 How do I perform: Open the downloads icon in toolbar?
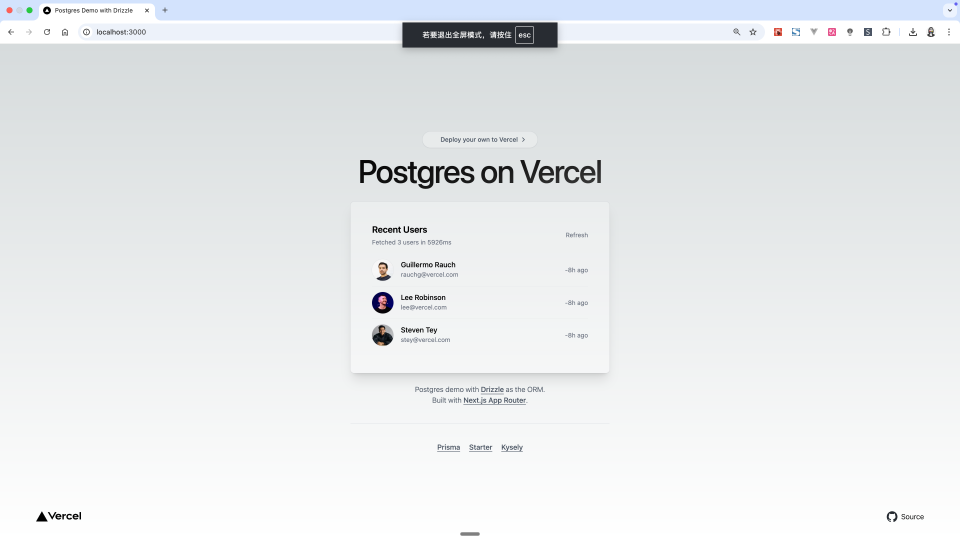tap(913, 32)
